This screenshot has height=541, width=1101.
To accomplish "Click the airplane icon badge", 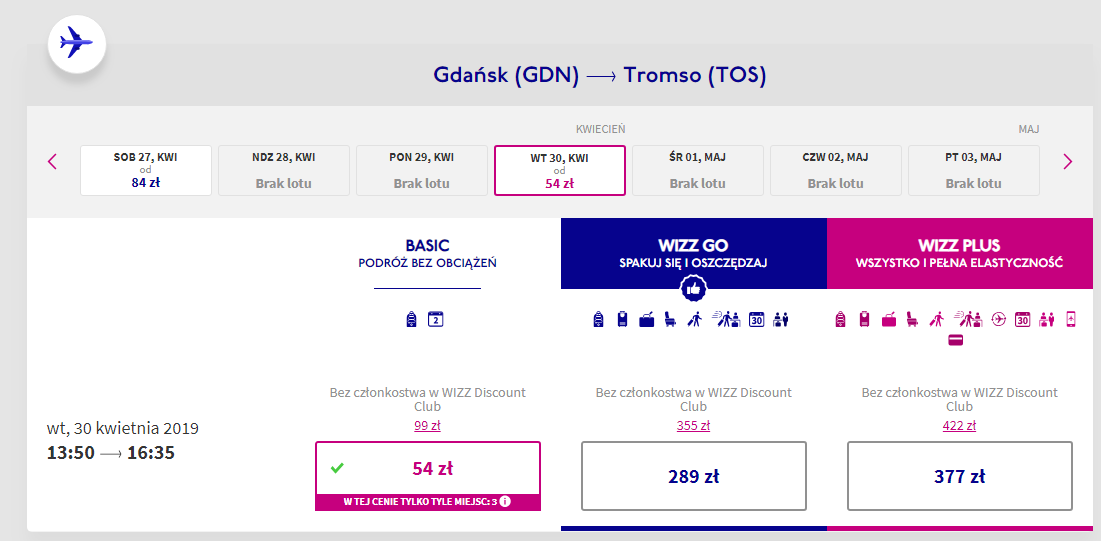I will click(76, 44).
